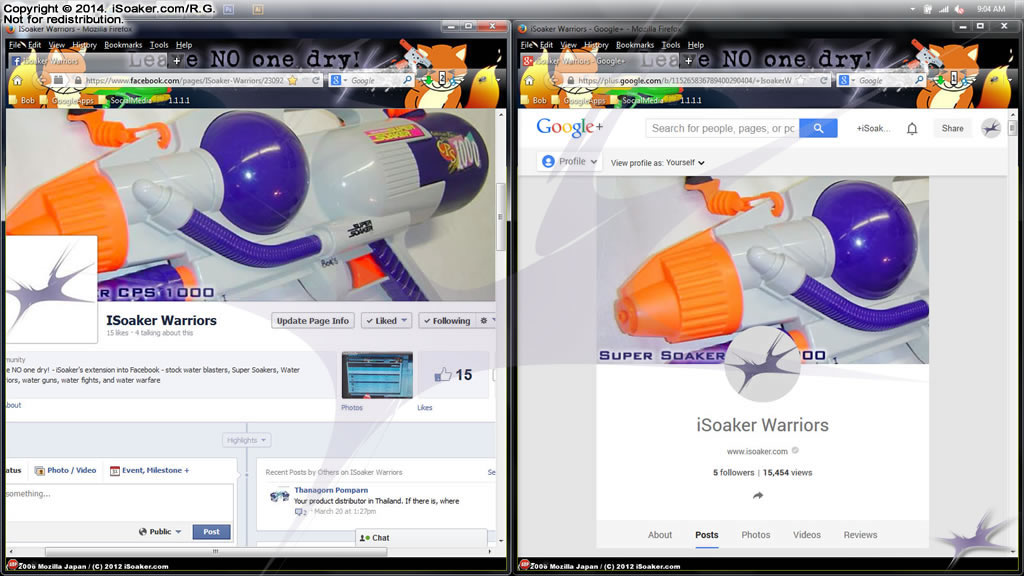Open the Bob bookmarks folder in Facebook window
This screenshot has width=1024, height=576.
coord(22,101)
